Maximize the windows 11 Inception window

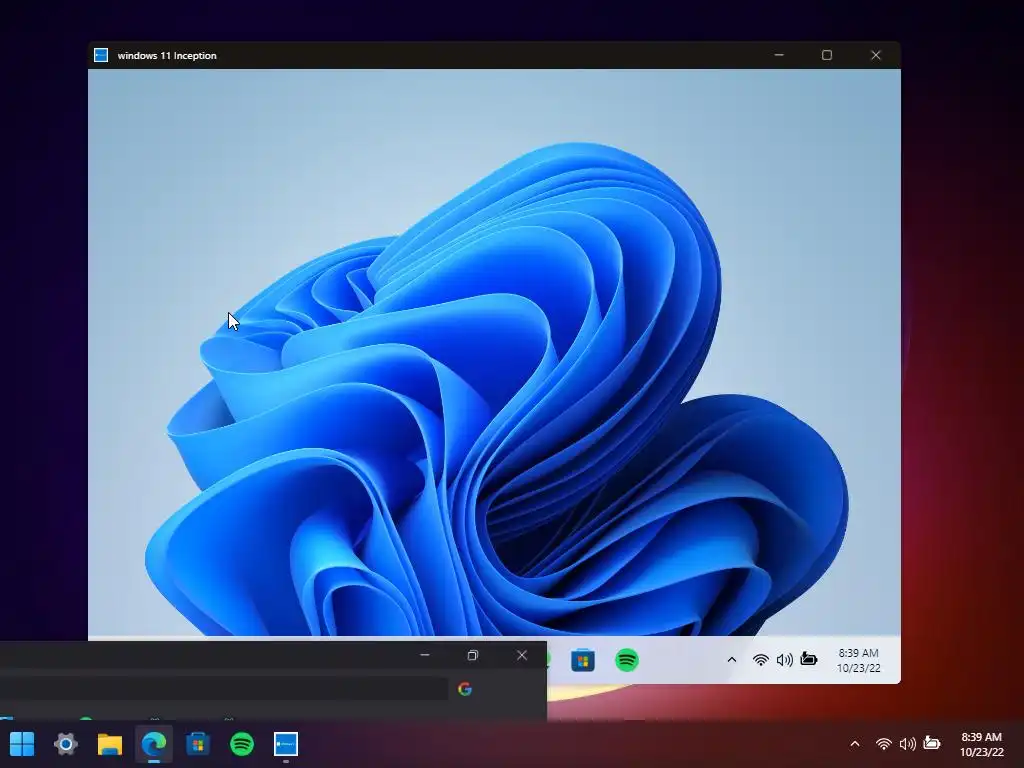coord(827,55)
